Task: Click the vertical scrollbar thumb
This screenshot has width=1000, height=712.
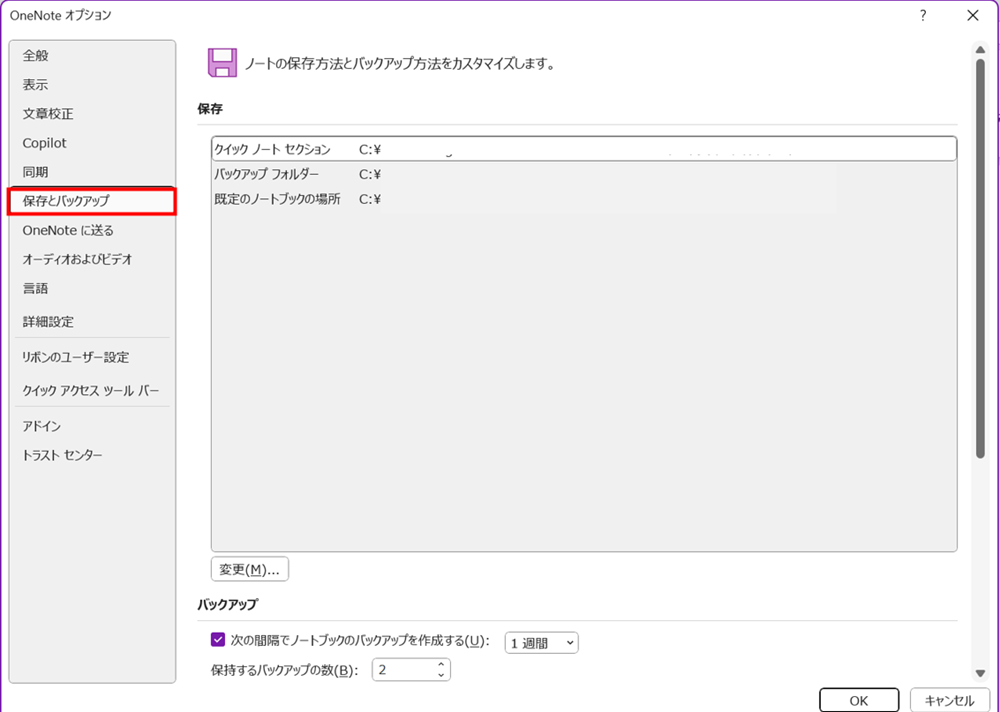Action: tap(980, 258)
